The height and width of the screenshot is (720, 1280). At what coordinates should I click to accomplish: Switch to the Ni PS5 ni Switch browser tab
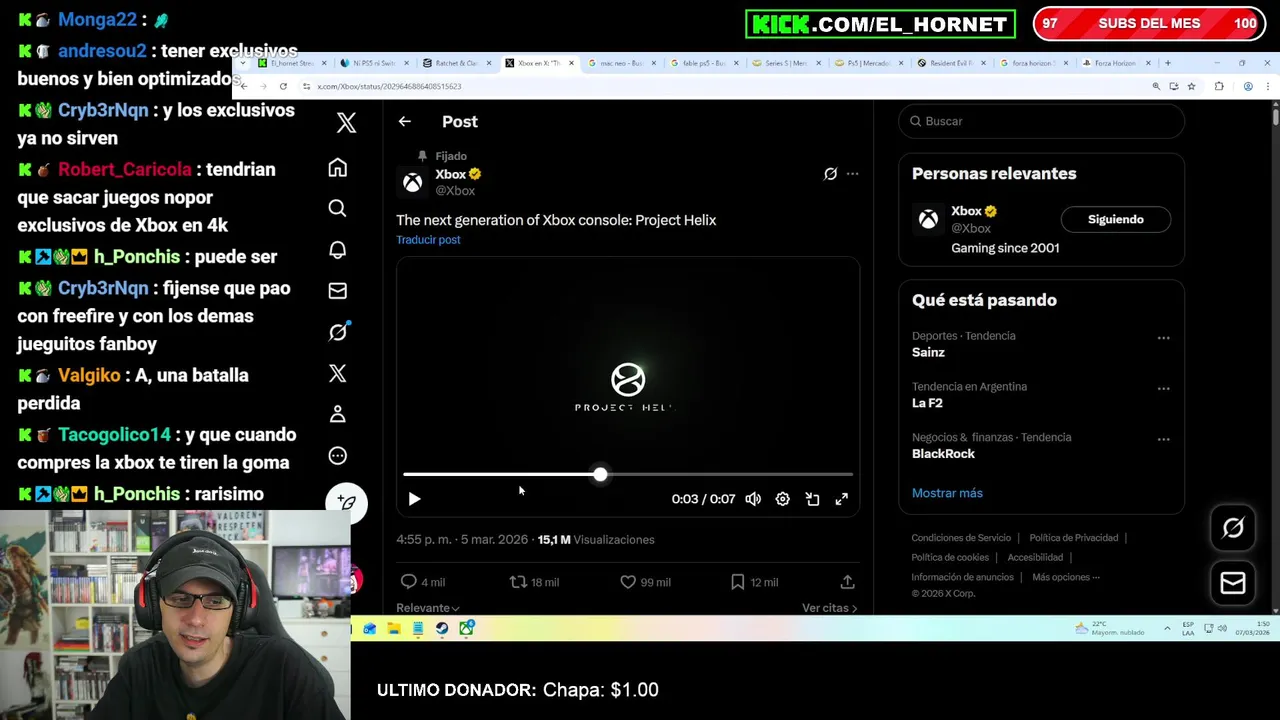(x=374, y=63)
